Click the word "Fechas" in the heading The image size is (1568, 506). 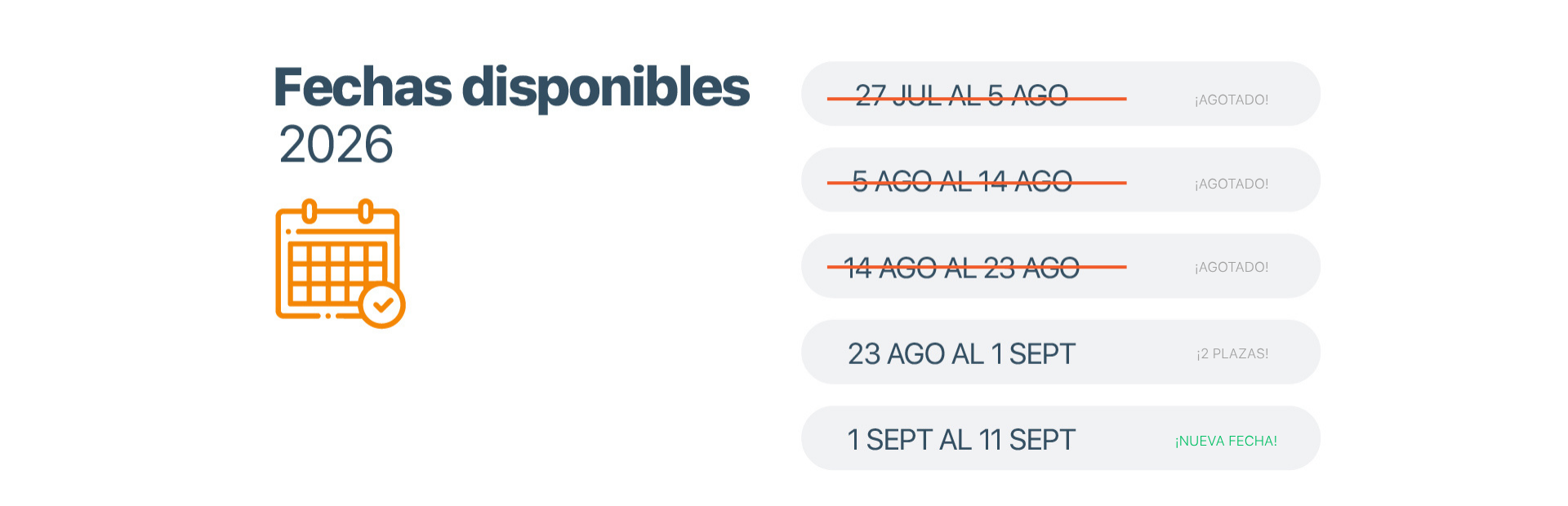tap(363, 87)
